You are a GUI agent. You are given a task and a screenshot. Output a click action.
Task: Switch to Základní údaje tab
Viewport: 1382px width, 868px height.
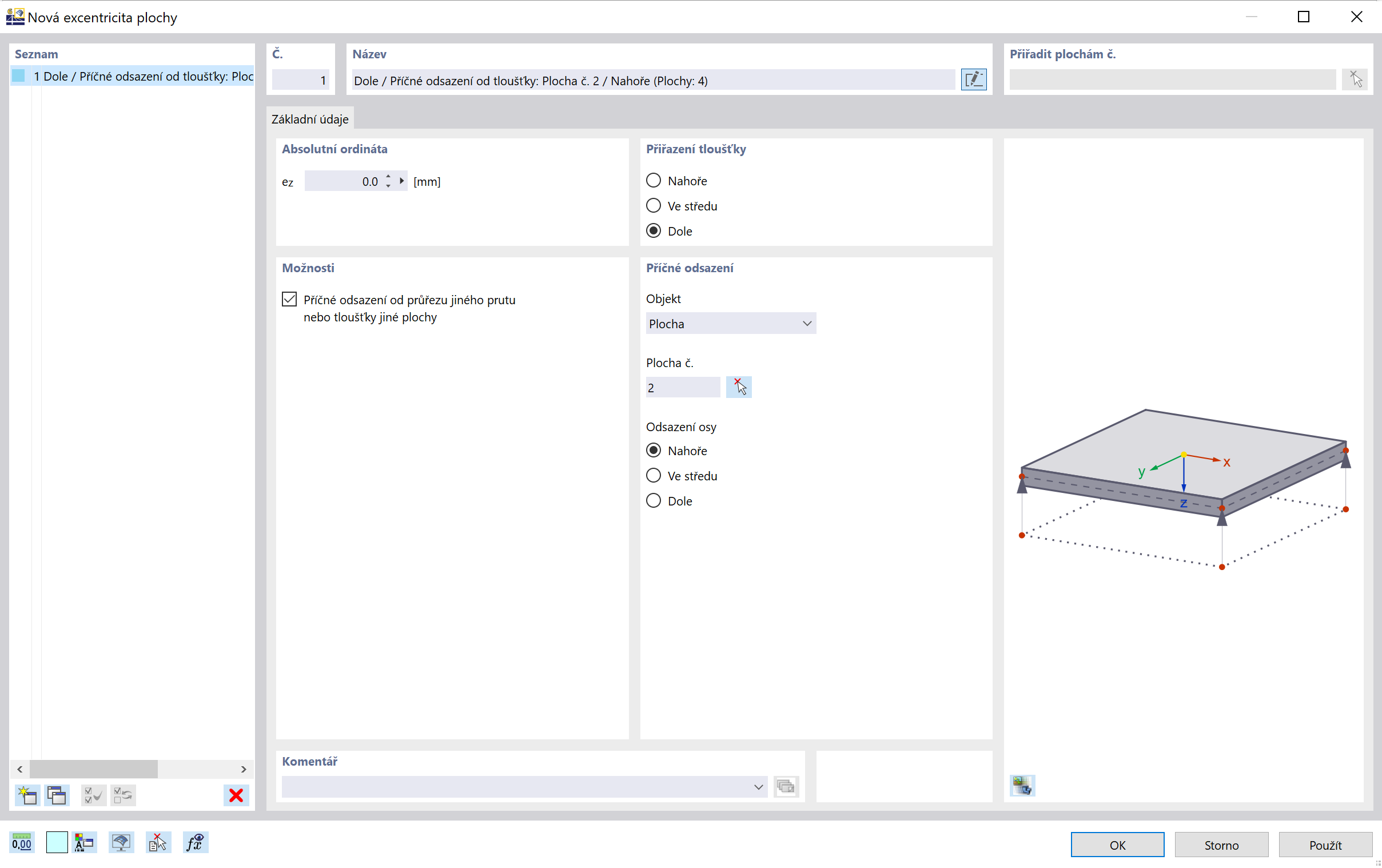(x=310, y=119)
